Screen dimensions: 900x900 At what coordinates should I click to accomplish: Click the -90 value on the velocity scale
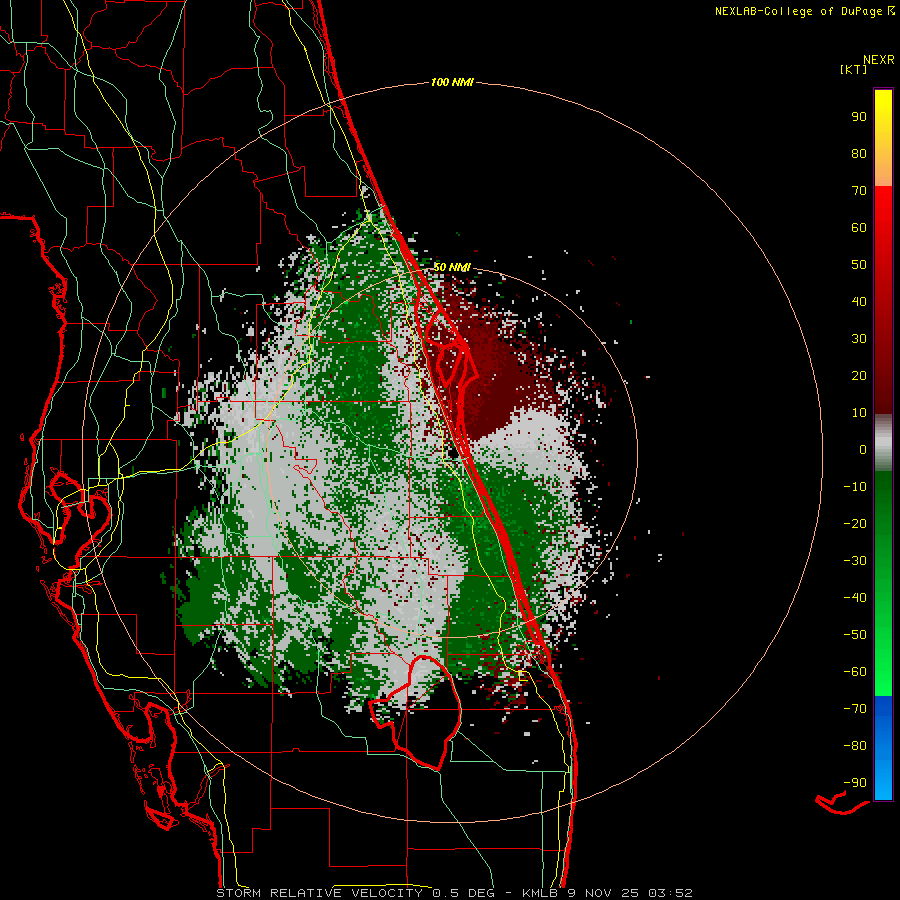coord(855,783)
